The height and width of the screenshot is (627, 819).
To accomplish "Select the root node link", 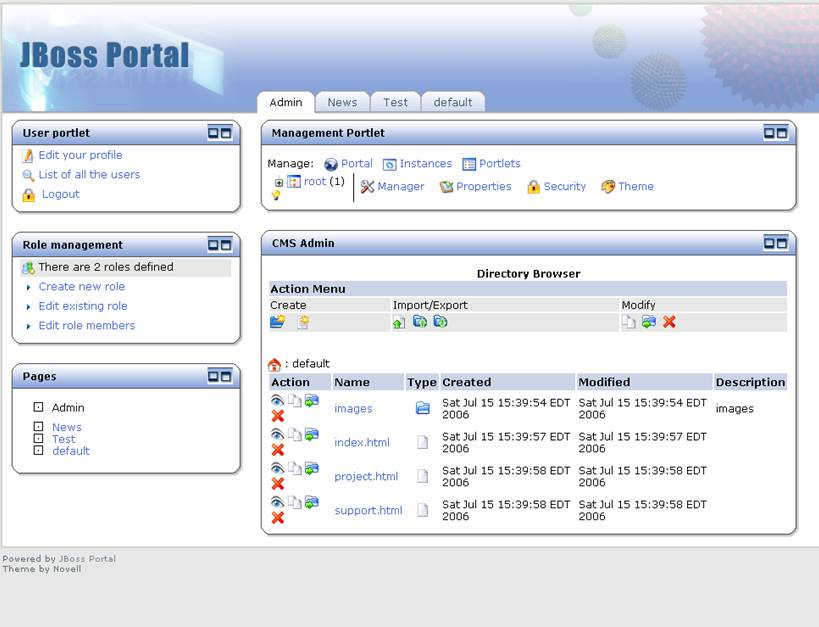I will point(315,181).
